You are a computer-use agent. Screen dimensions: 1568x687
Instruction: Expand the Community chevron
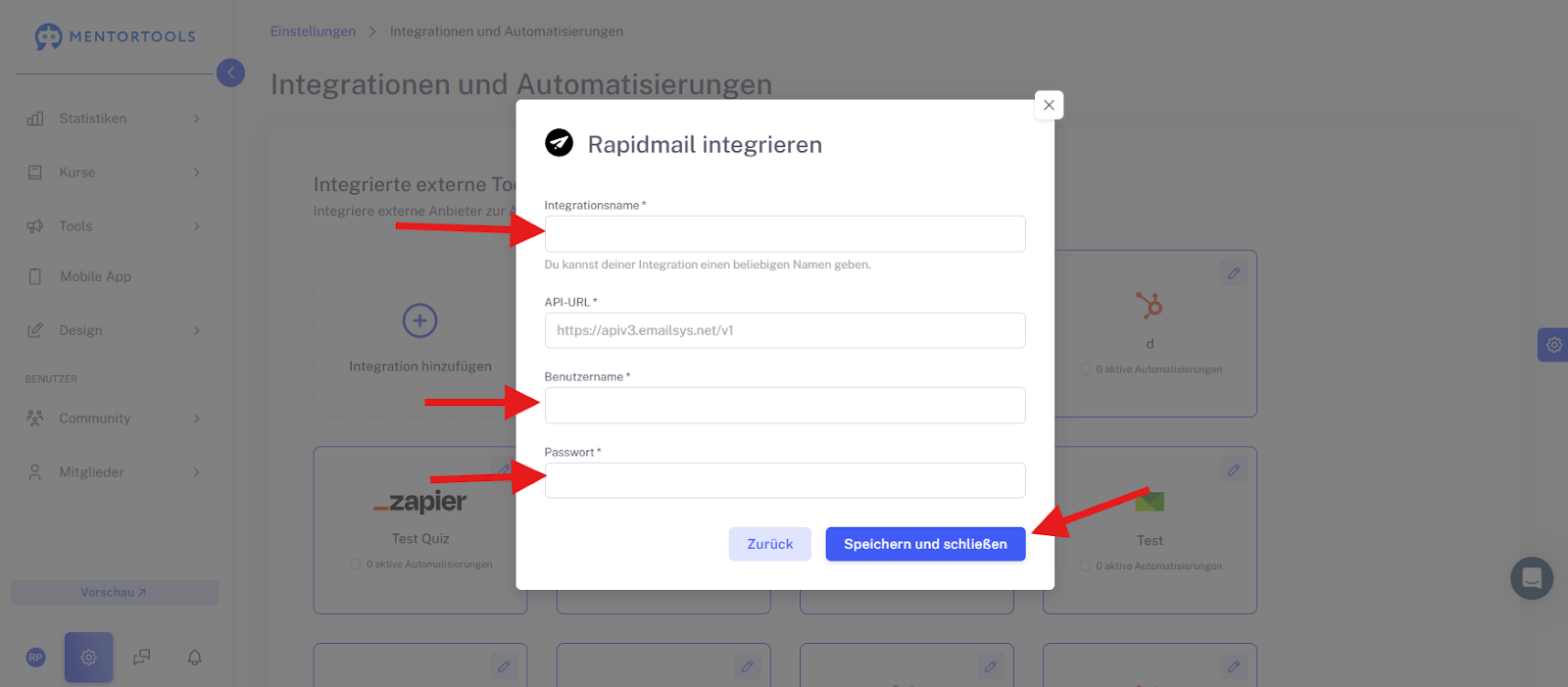[196, 418]
